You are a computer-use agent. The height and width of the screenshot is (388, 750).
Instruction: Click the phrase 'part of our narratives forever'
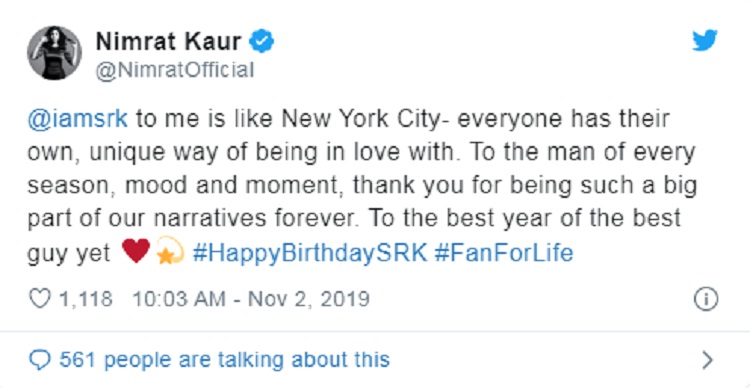click(192, 218)
